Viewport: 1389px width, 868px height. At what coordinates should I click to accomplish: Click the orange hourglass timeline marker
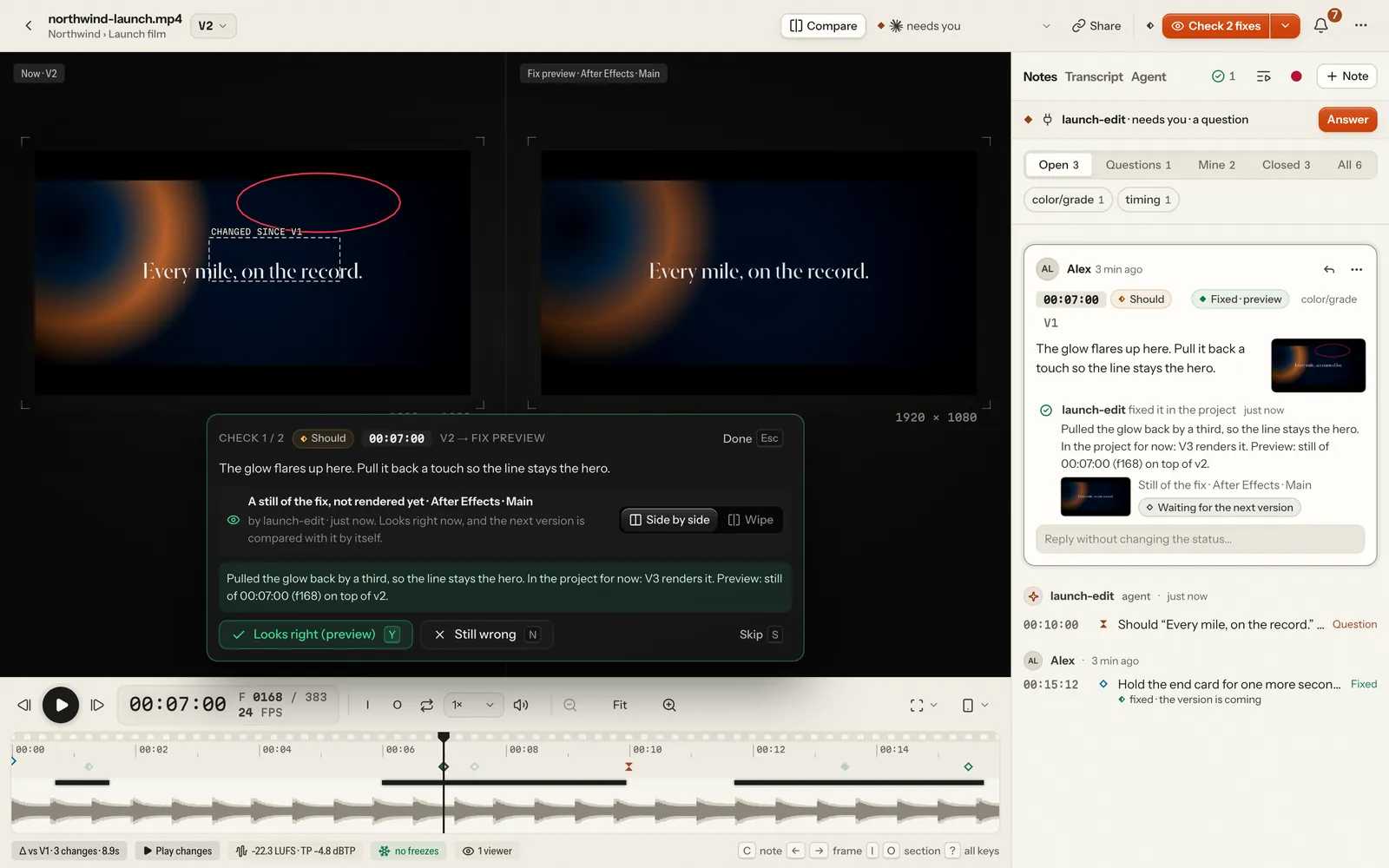(x=629, y=766)
